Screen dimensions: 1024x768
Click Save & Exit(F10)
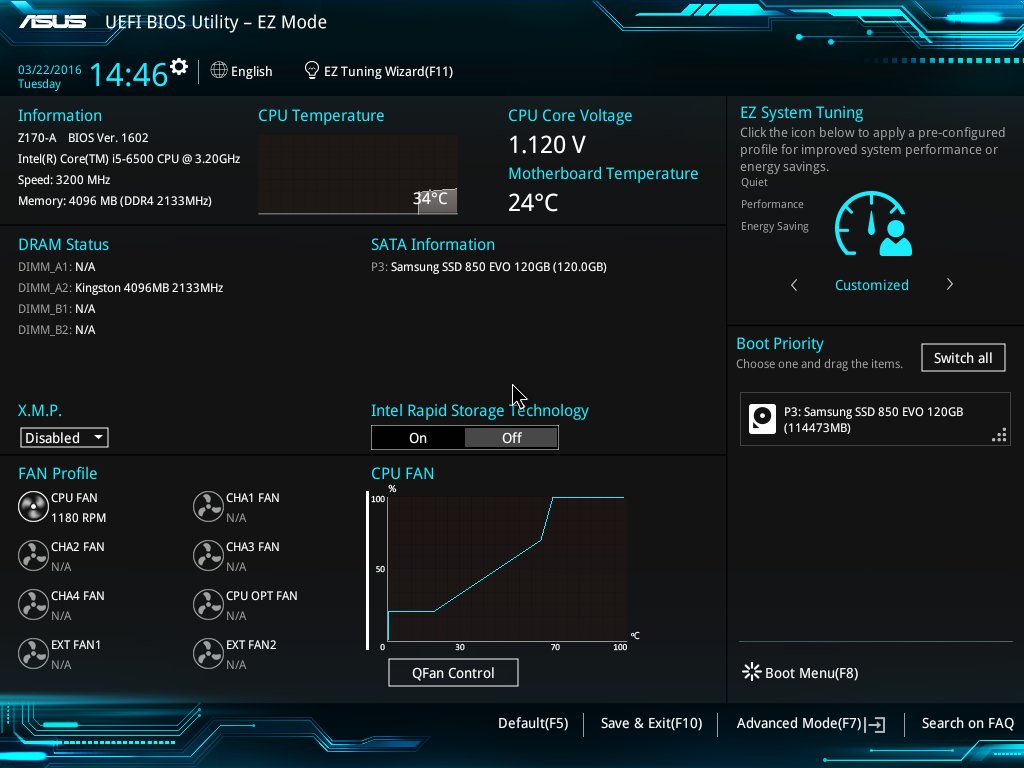(651, 723)
